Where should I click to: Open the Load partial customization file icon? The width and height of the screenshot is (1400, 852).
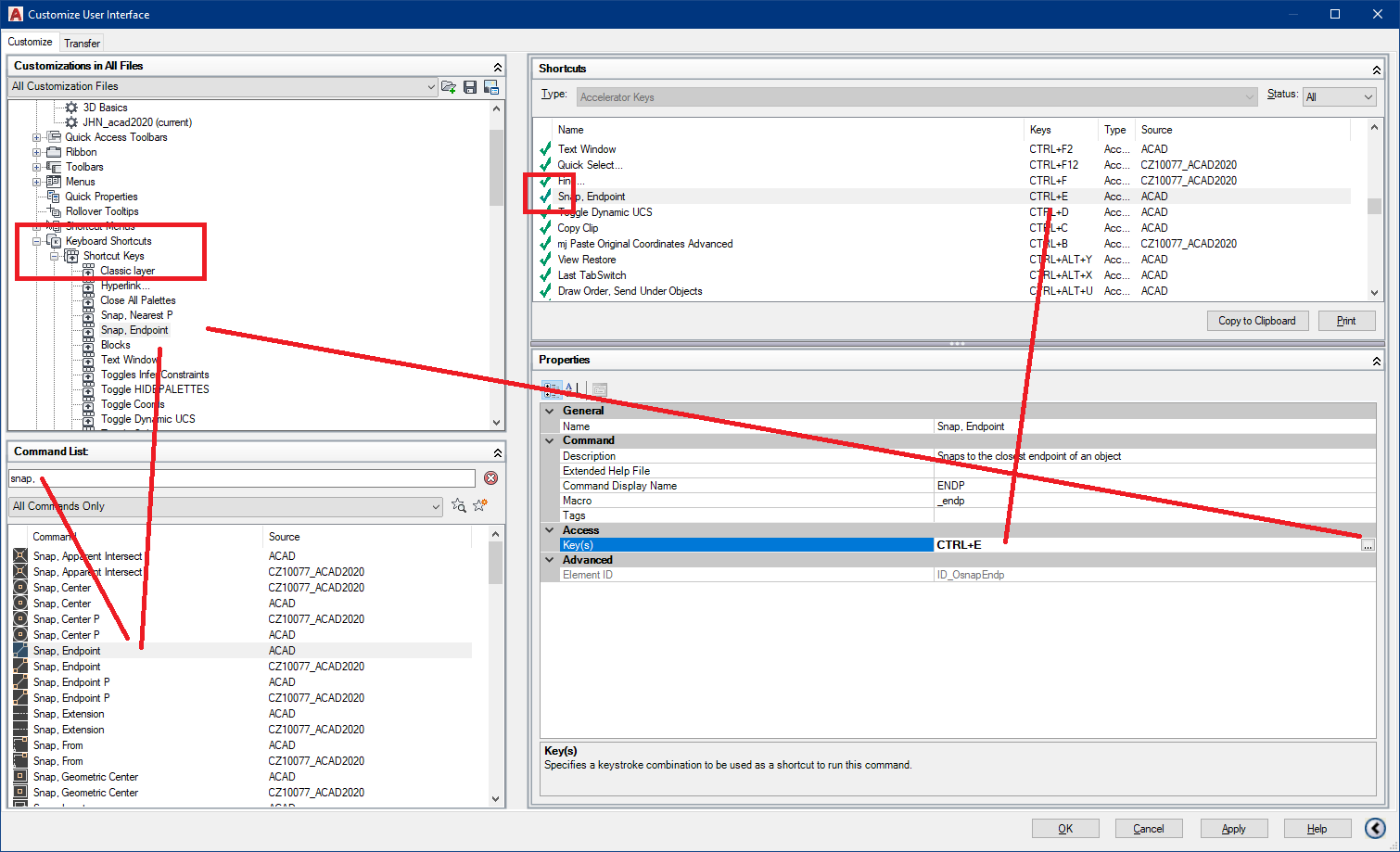tap(448, 86)
